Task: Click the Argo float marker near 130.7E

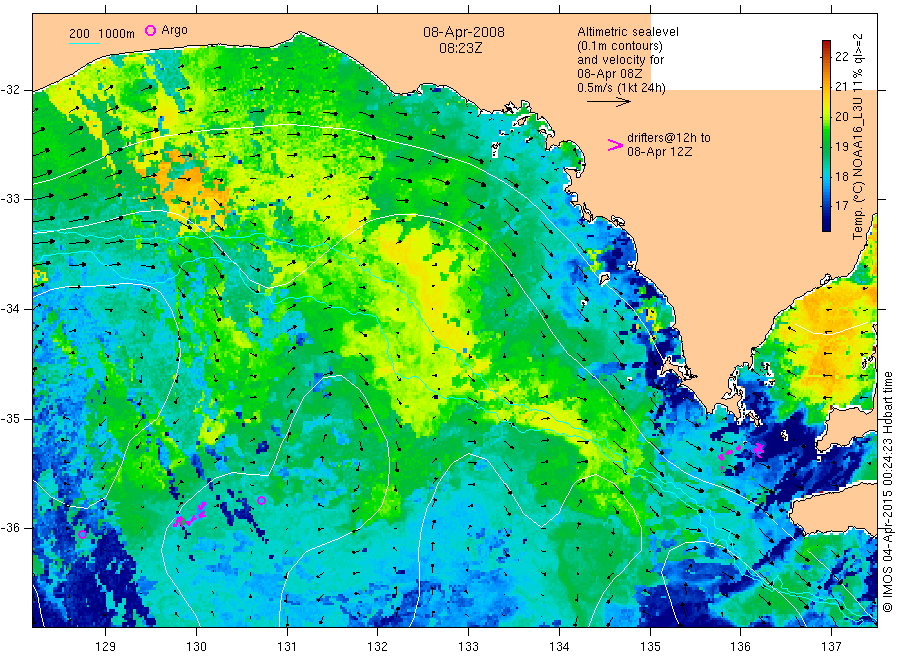Action: pos(261,500)
